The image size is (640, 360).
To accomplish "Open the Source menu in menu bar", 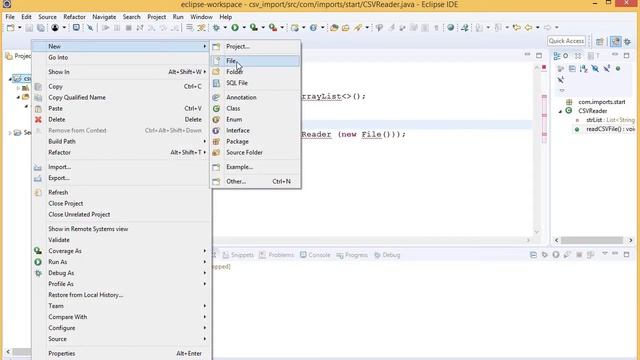I will click(x=47, y=17).
